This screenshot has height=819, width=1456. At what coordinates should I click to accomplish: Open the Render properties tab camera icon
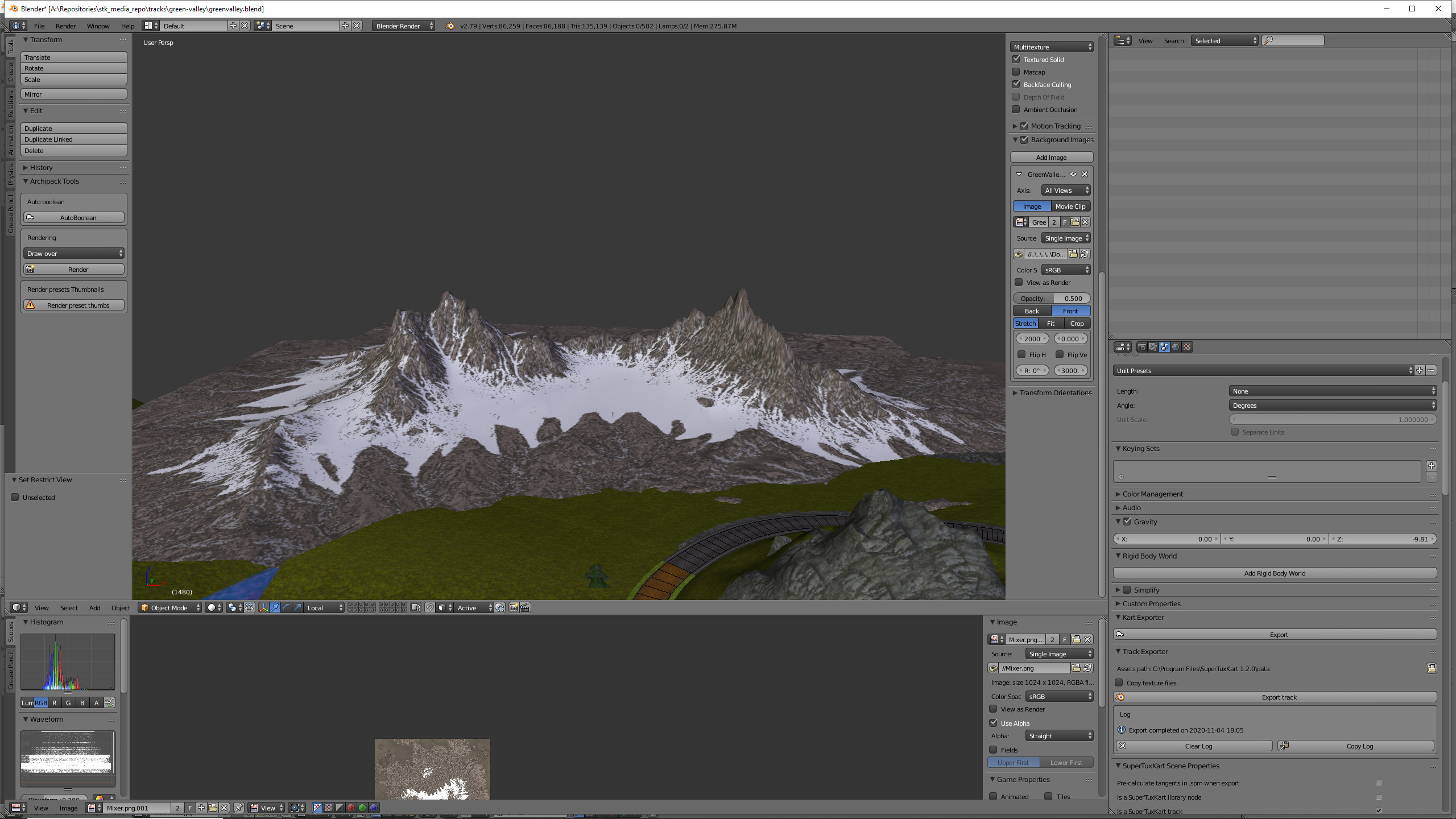(1141, 347)
